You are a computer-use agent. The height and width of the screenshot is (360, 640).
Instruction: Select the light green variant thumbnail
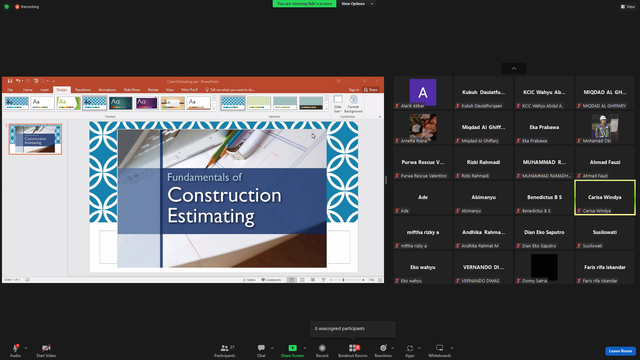coord(259,103)
